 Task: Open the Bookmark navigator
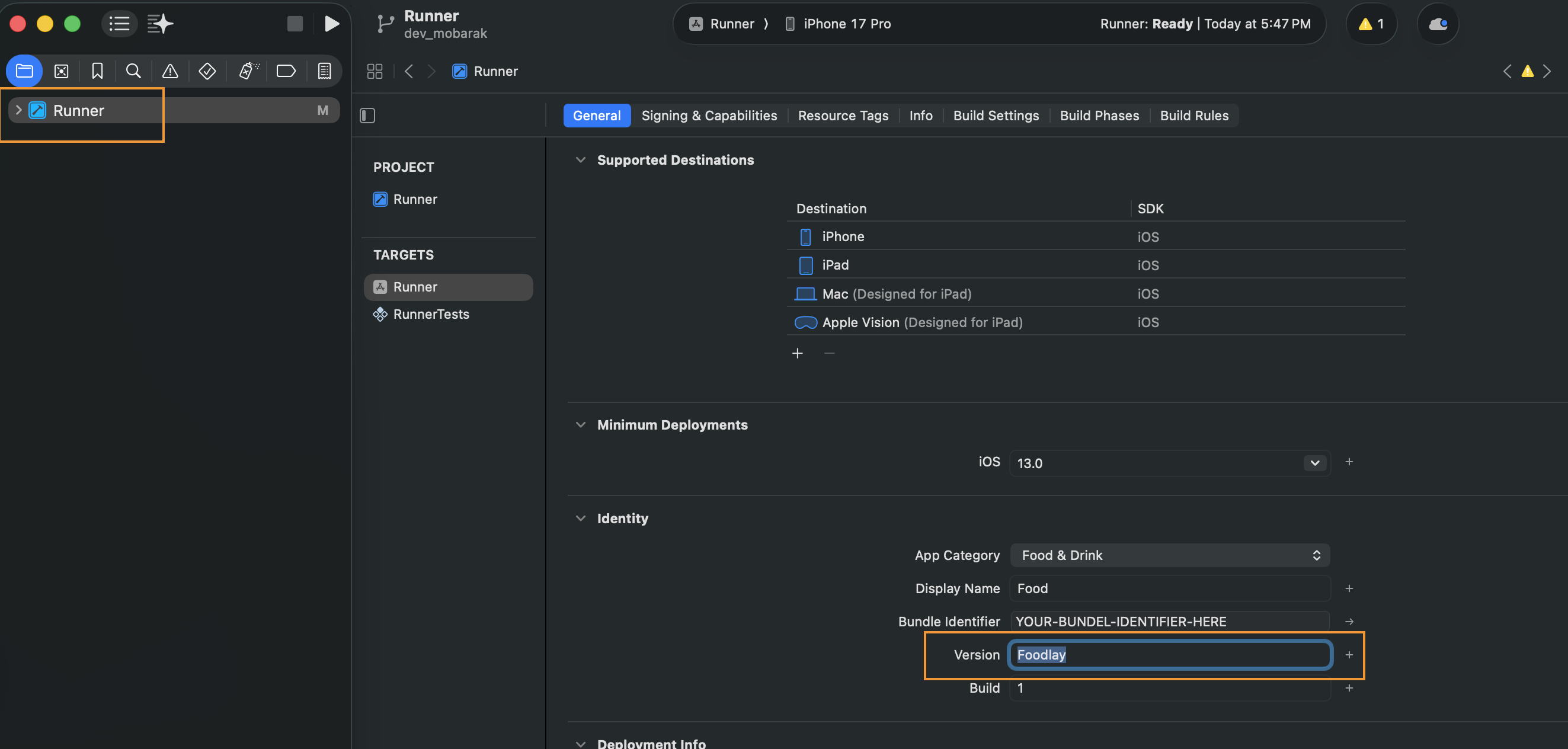(x=97, y=71)
